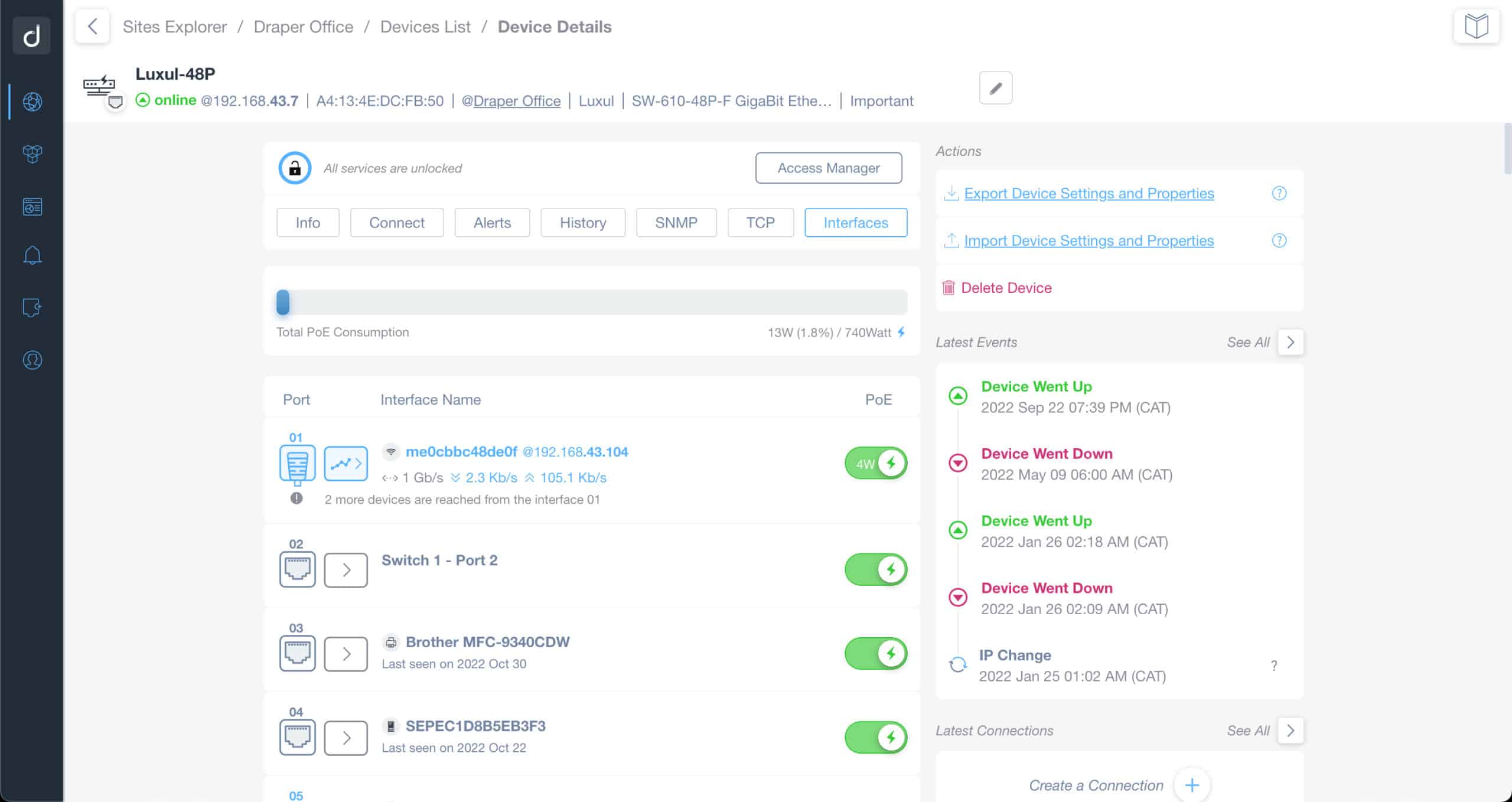Expand port 02 details chevron
The image size is (1512, 802).
[x=346, y=570]
